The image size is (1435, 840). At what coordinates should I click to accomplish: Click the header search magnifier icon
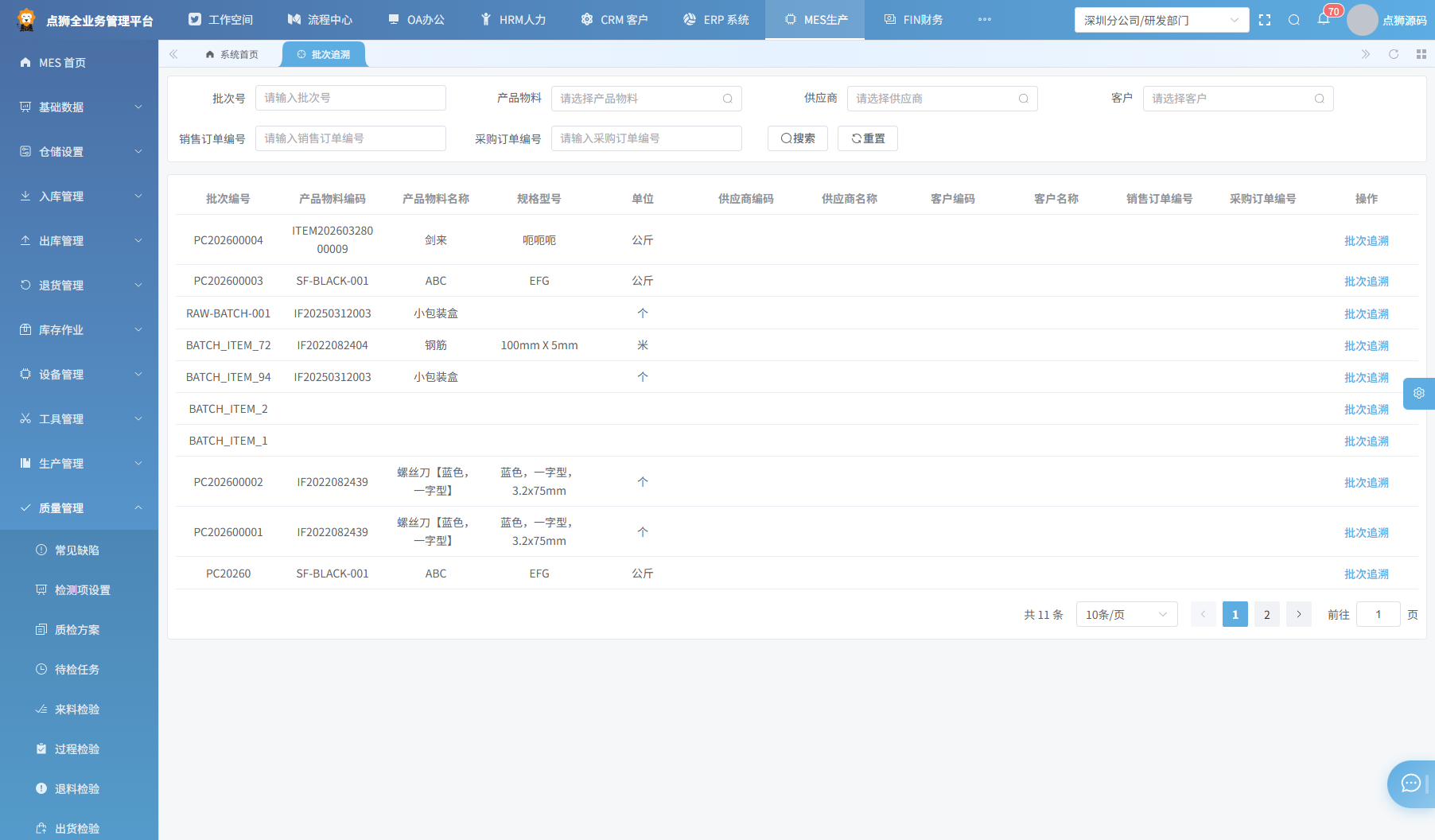1294,20
